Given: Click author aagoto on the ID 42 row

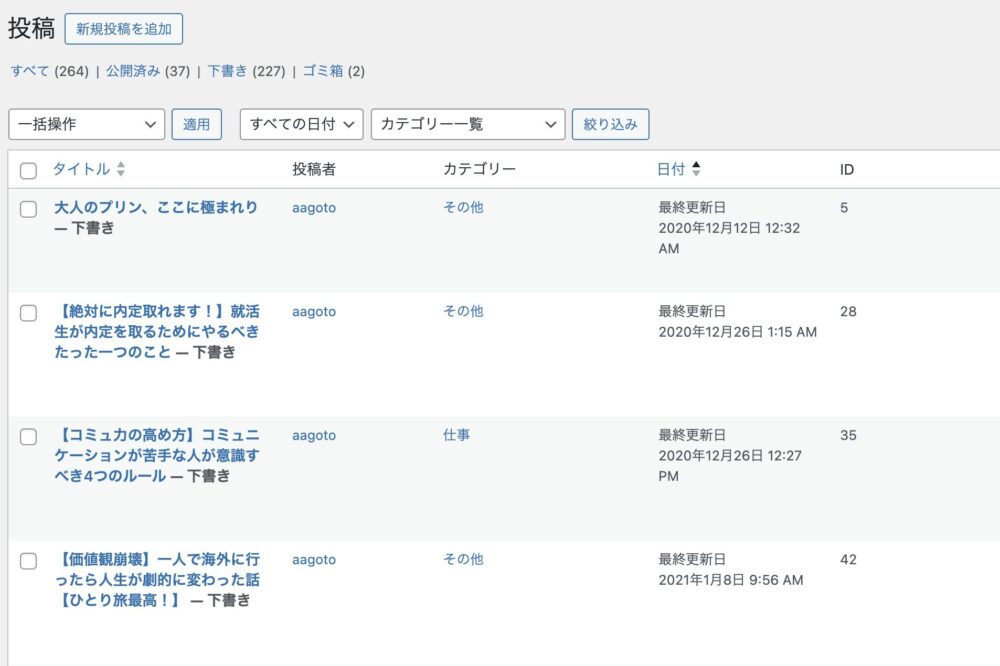Looking at the screenshot, I should tap(313, 560).
